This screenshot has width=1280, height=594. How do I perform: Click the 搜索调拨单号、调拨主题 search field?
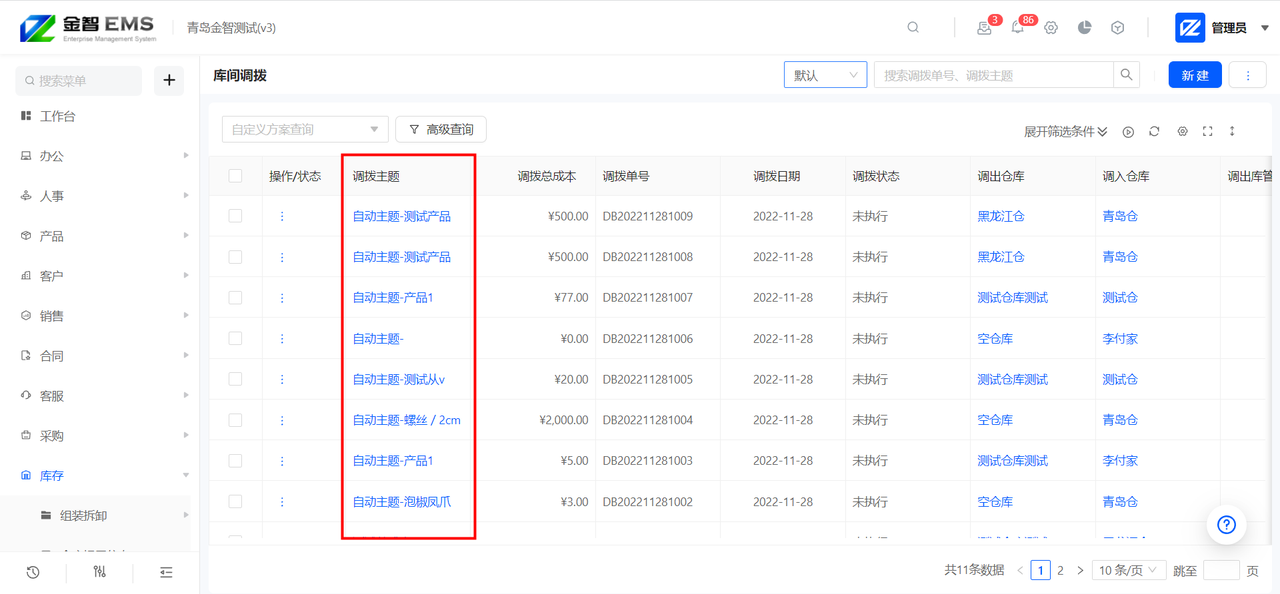pos(994,75)
